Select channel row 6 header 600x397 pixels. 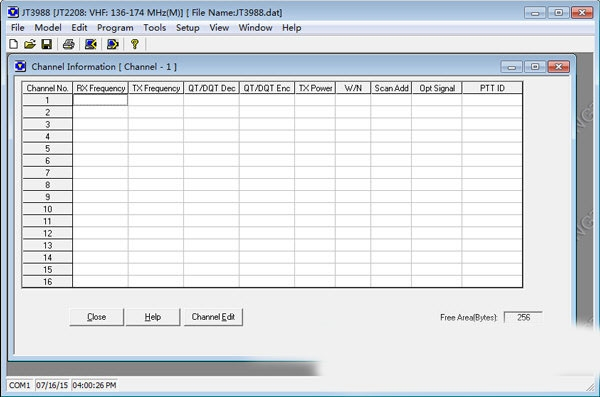47,161
